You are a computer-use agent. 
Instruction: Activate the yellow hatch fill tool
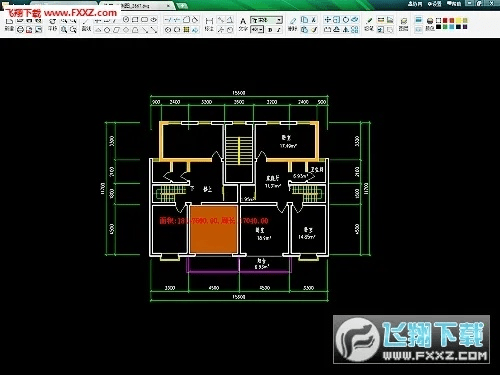point(186,30)
